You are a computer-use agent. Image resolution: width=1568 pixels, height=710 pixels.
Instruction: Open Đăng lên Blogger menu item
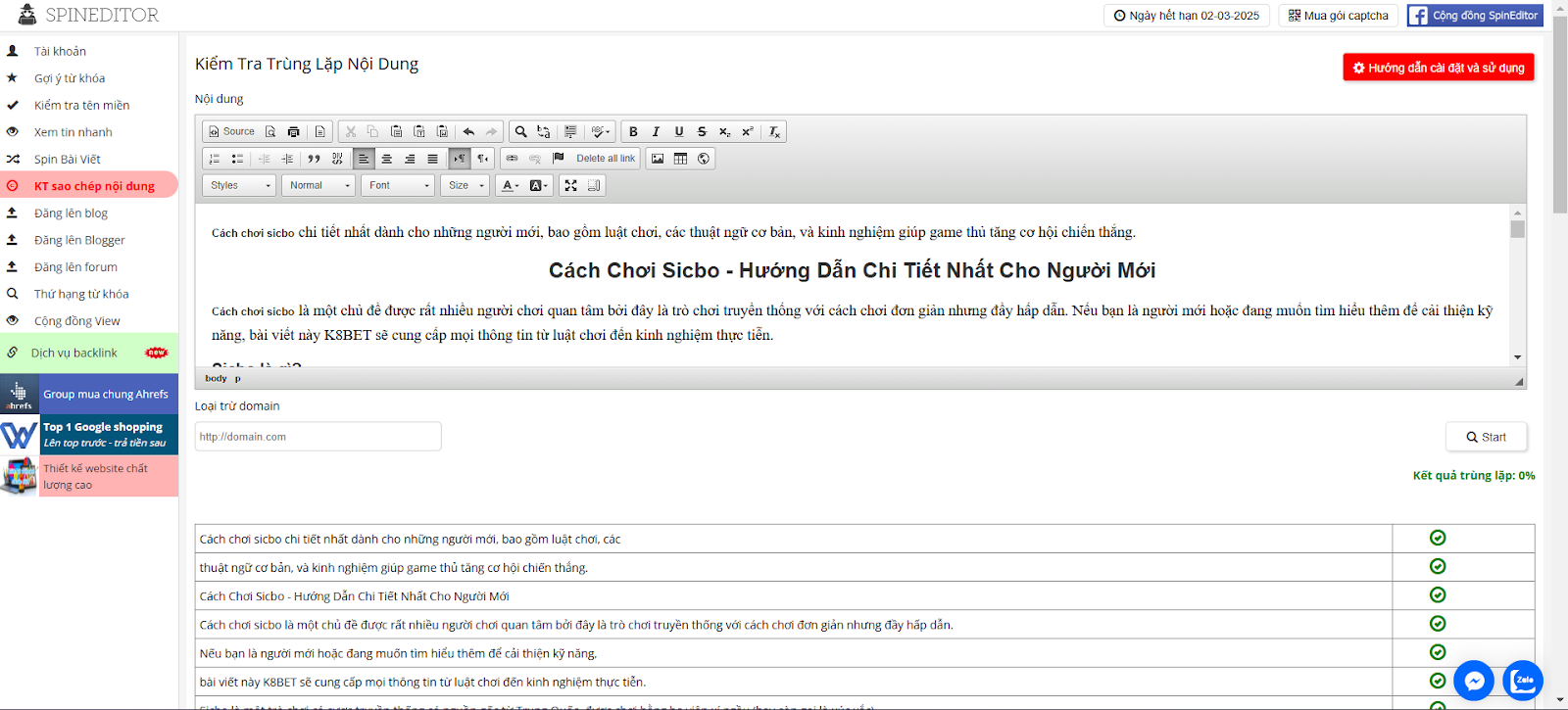[79, 240]
